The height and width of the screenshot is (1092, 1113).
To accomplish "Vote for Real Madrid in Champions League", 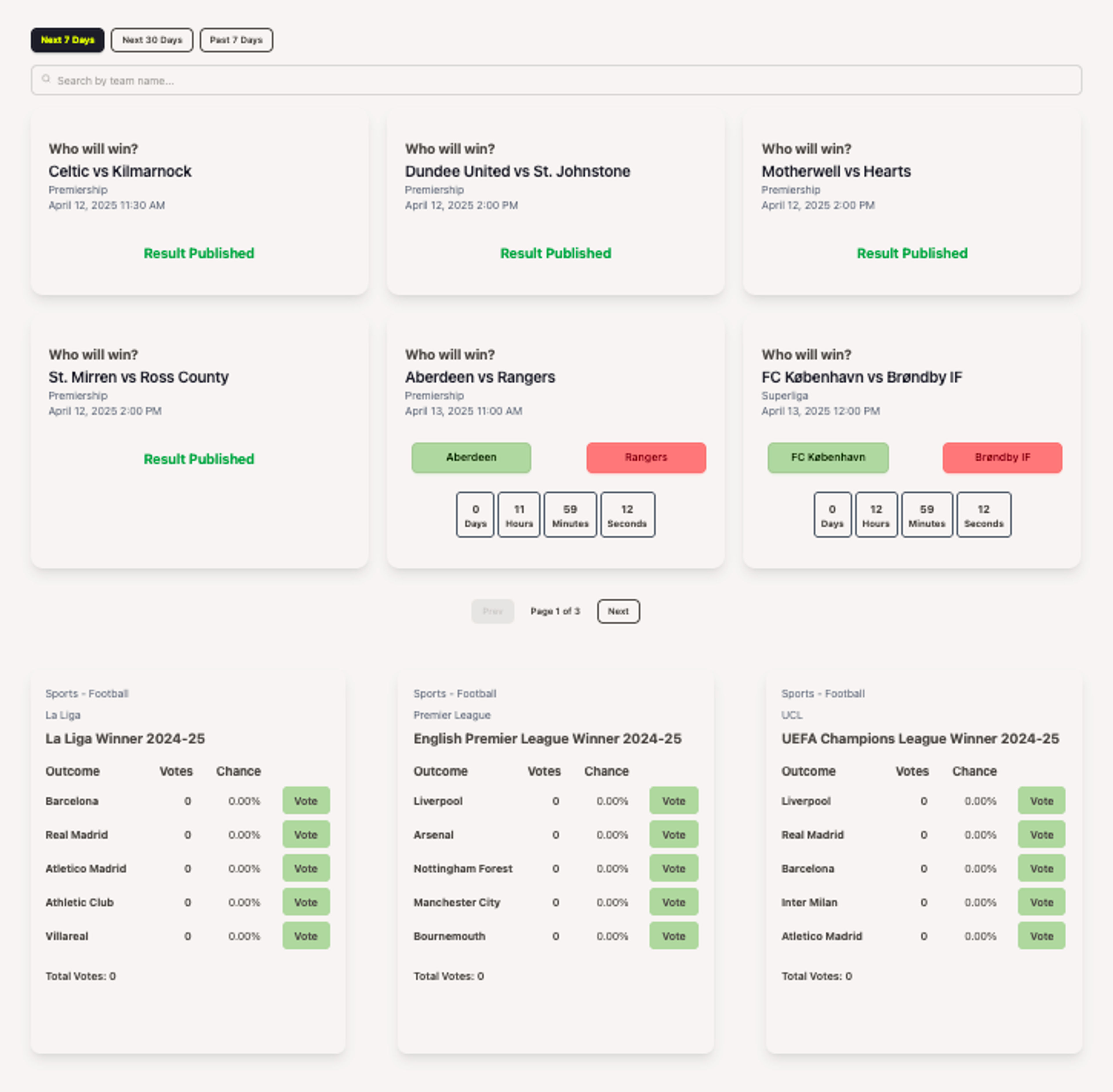I will tap(1041, 835).
